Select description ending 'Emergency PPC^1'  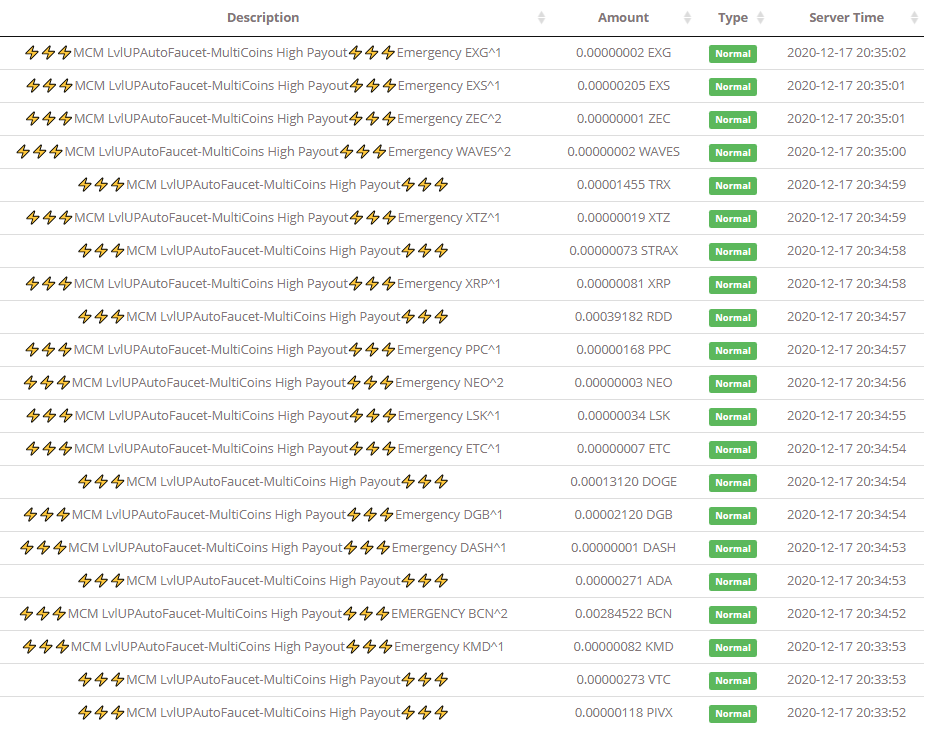click(x=263, y=350)
